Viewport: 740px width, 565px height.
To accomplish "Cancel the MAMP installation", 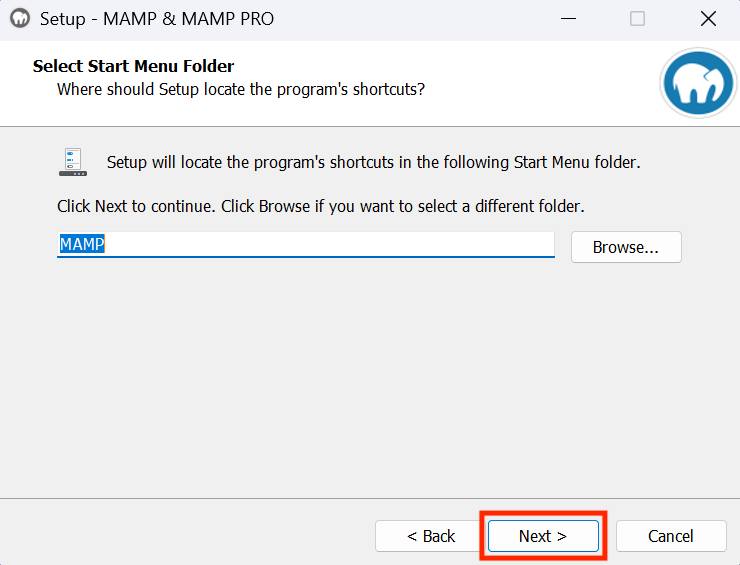I will point(671,536).
